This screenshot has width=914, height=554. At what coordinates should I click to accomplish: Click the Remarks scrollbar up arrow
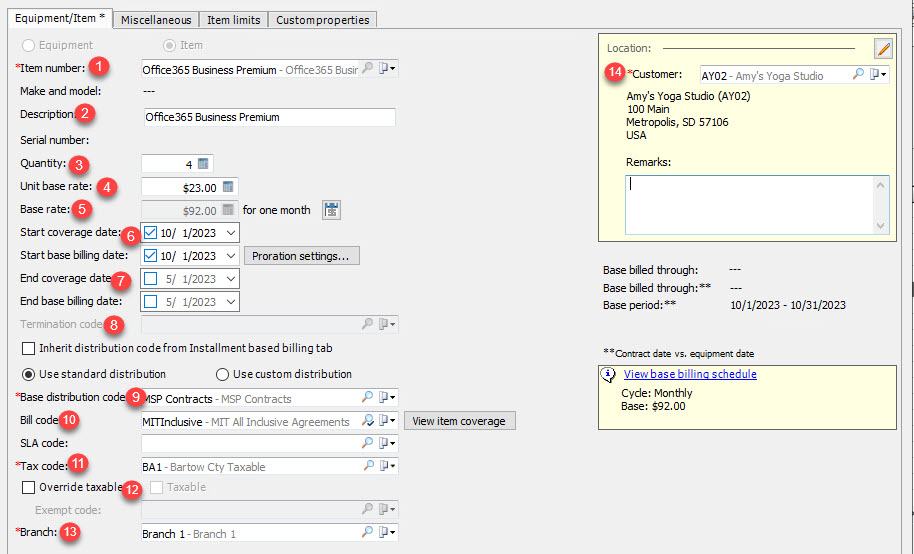880,185
